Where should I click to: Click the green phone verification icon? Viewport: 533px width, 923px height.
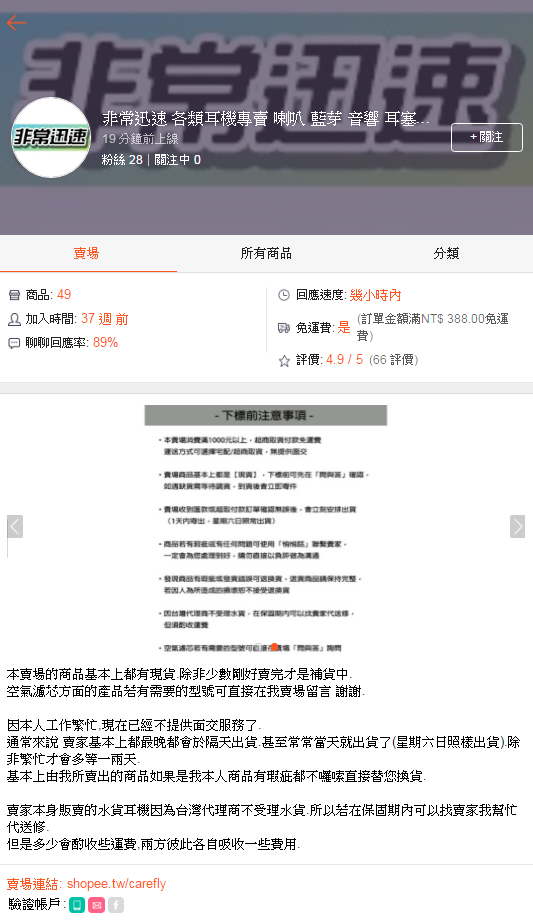coord(77,905)
